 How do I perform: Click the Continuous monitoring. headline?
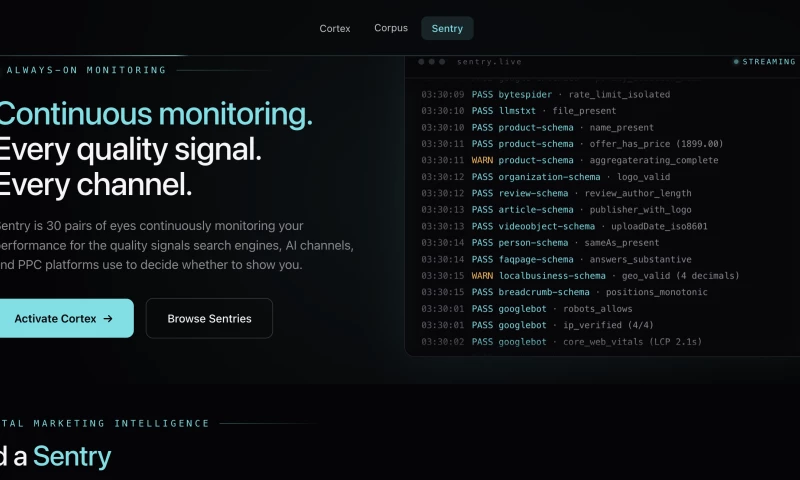pos(156,114)
